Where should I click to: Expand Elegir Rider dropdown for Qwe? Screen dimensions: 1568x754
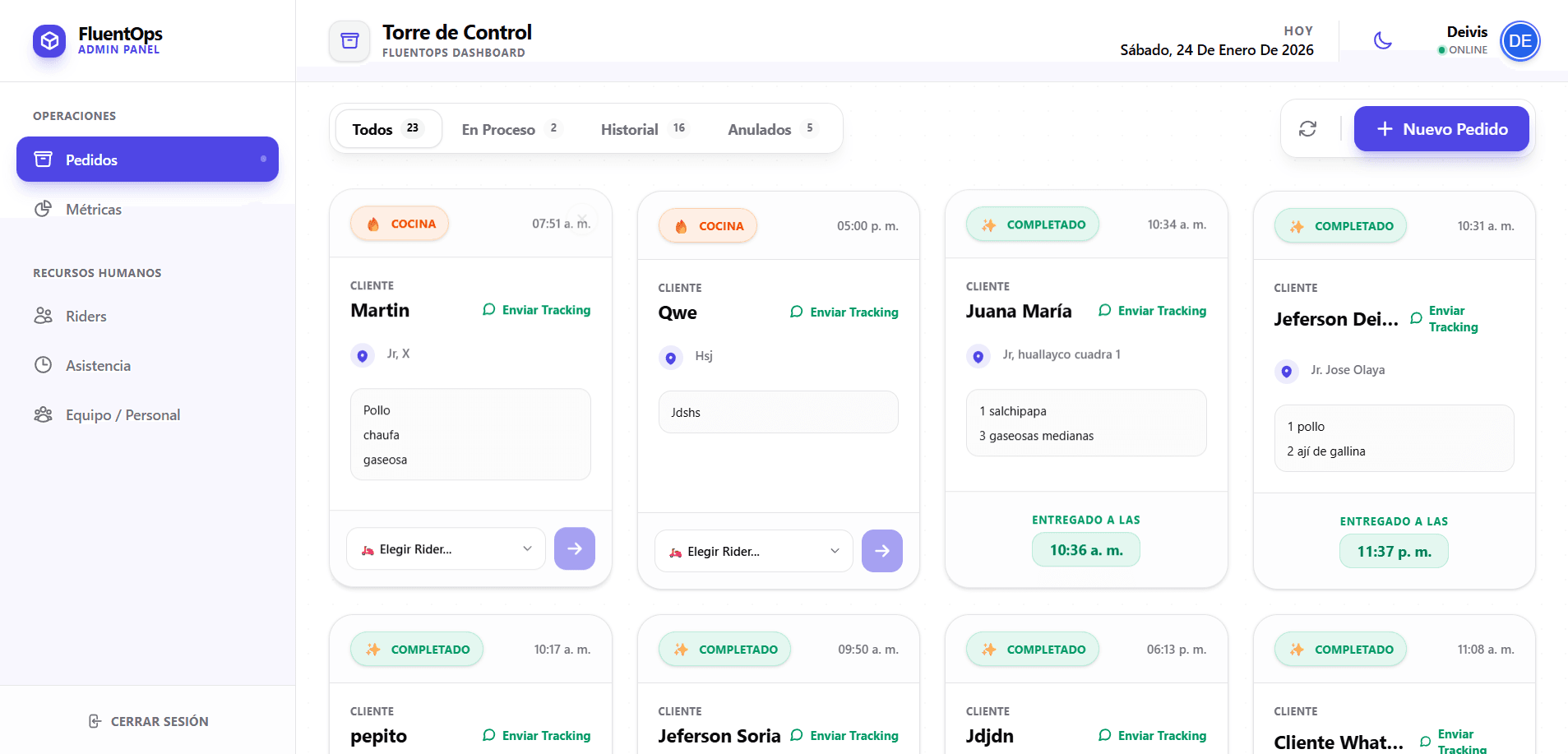coord(754,552)
